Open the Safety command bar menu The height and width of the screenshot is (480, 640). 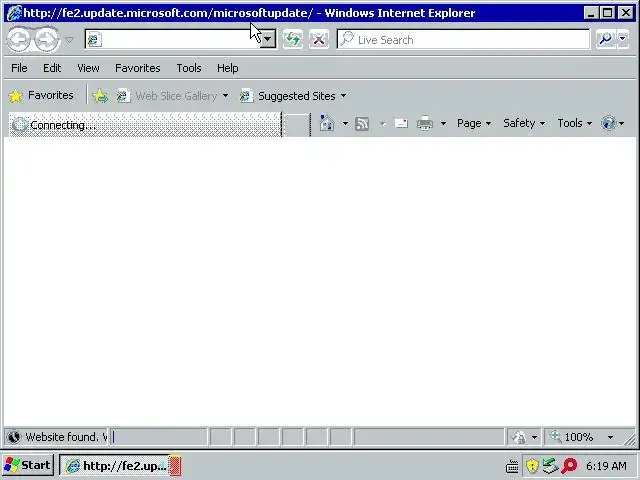point(524,123)
